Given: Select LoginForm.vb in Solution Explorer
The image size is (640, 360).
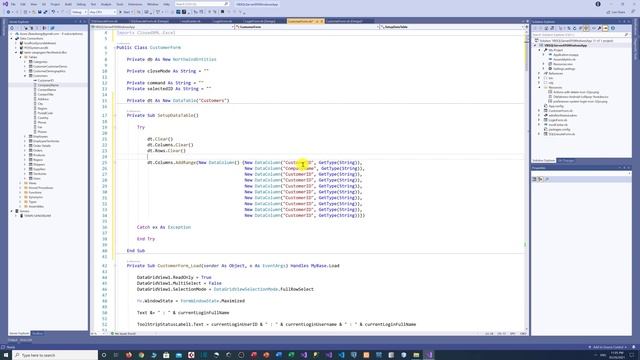Looking at the screenshot, I should 558,120.
